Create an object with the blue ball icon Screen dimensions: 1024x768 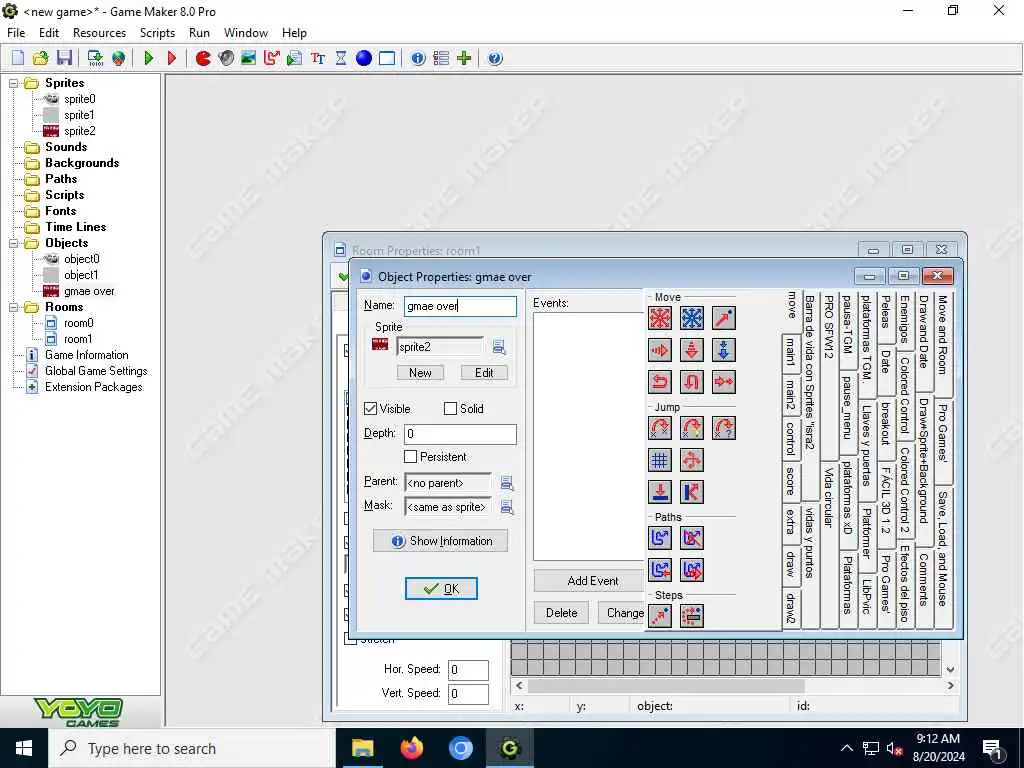(x=364, y=58)
